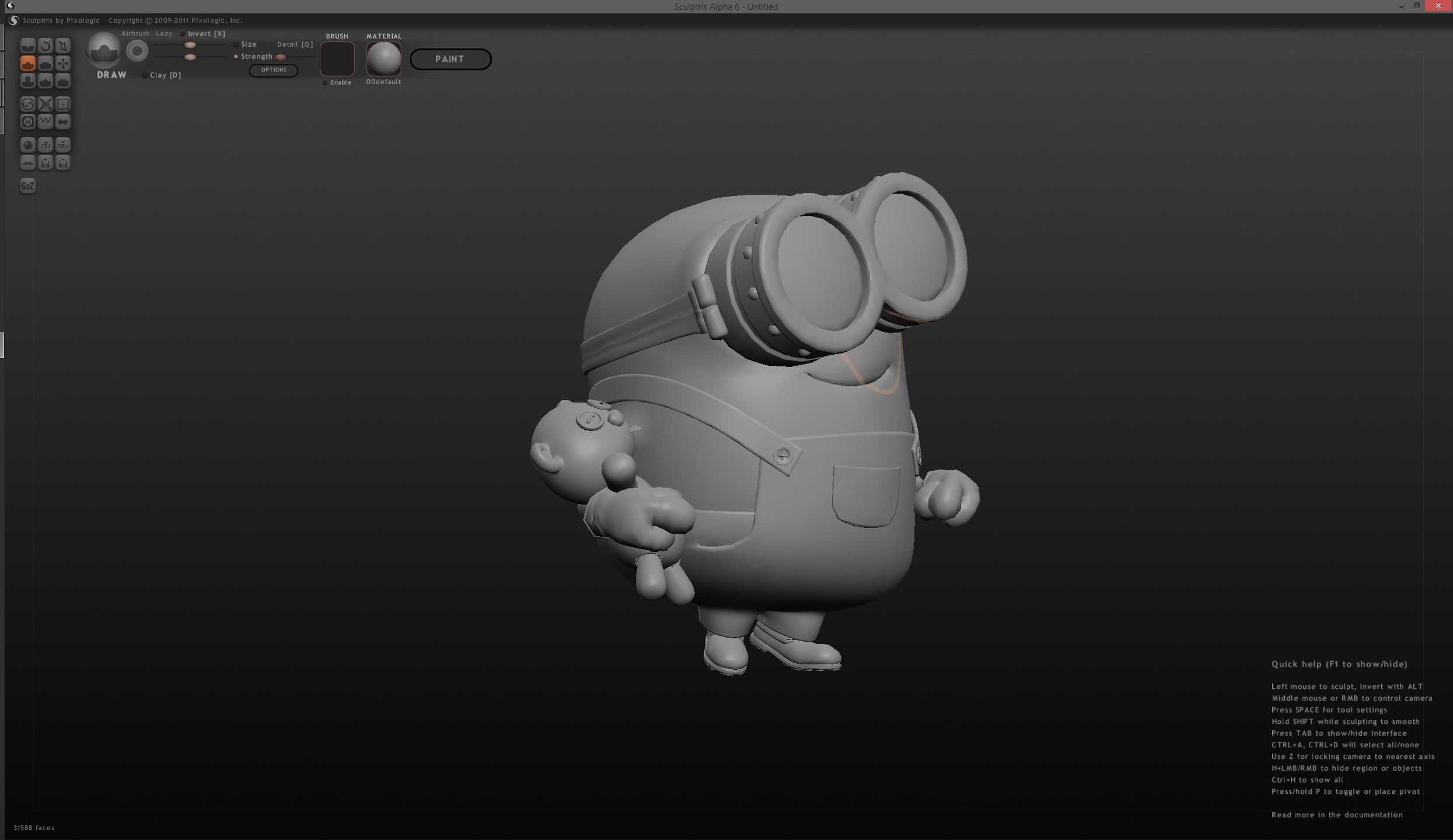Toggle symmetry mode
This screenshot has width=1453, height=840.
[62, 122]
